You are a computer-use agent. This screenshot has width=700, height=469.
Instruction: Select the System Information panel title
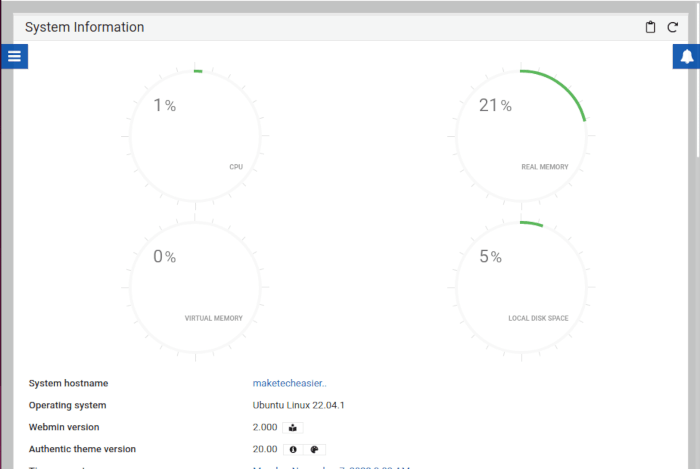point(84,27)
